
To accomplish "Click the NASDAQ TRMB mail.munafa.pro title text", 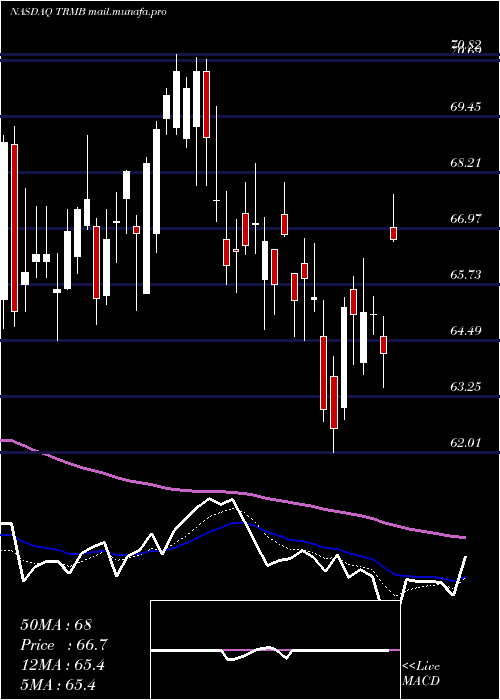I will (88, 12).
